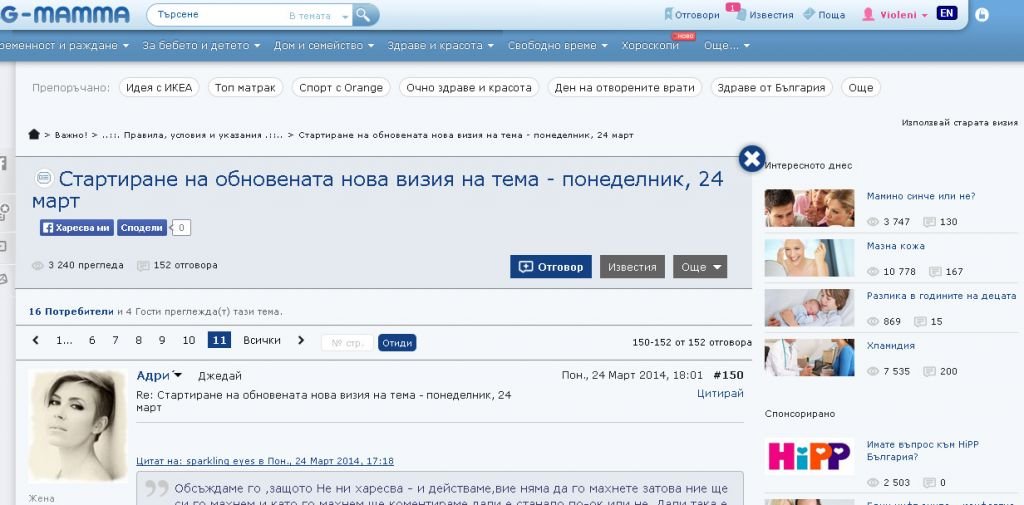1024x505 pixels.
Task: Click the home icon in breadcrumb
Action: click(x=34, y=135)
